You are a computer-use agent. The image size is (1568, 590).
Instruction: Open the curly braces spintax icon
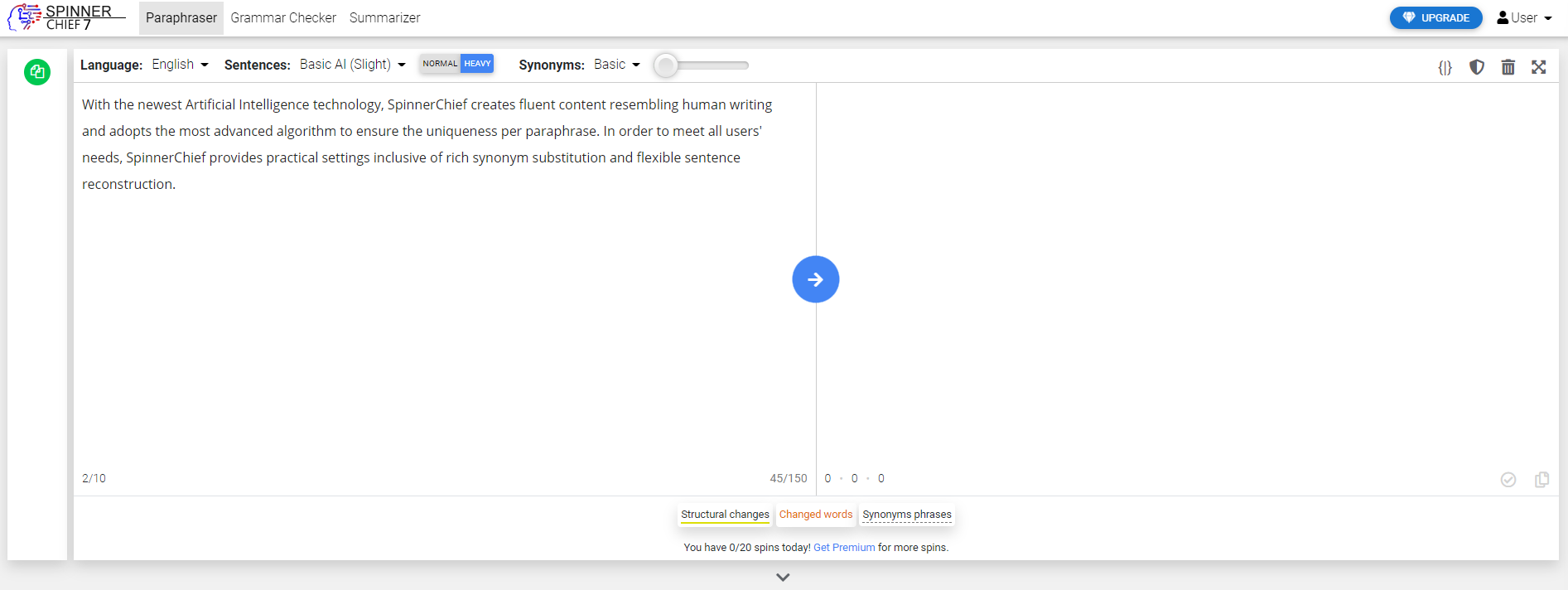coord(1445,68)
